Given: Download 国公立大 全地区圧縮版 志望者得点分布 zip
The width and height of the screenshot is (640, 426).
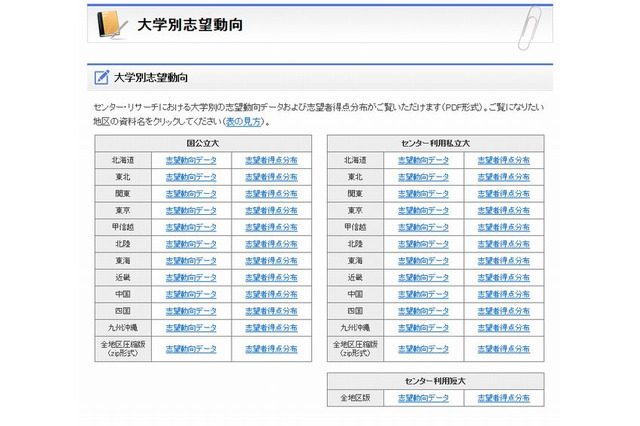Looking at the screenshot, I should pos(271,349).
